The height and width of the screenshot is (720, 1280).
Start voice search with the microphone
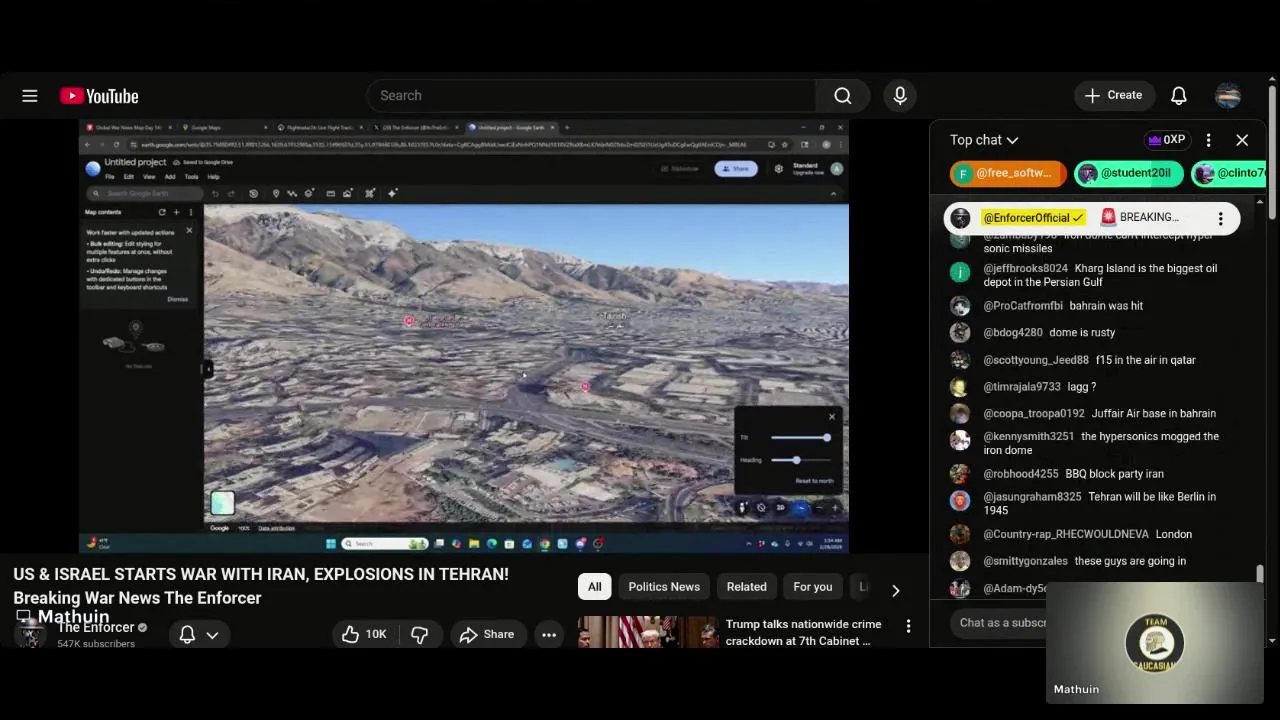[900, 95]
